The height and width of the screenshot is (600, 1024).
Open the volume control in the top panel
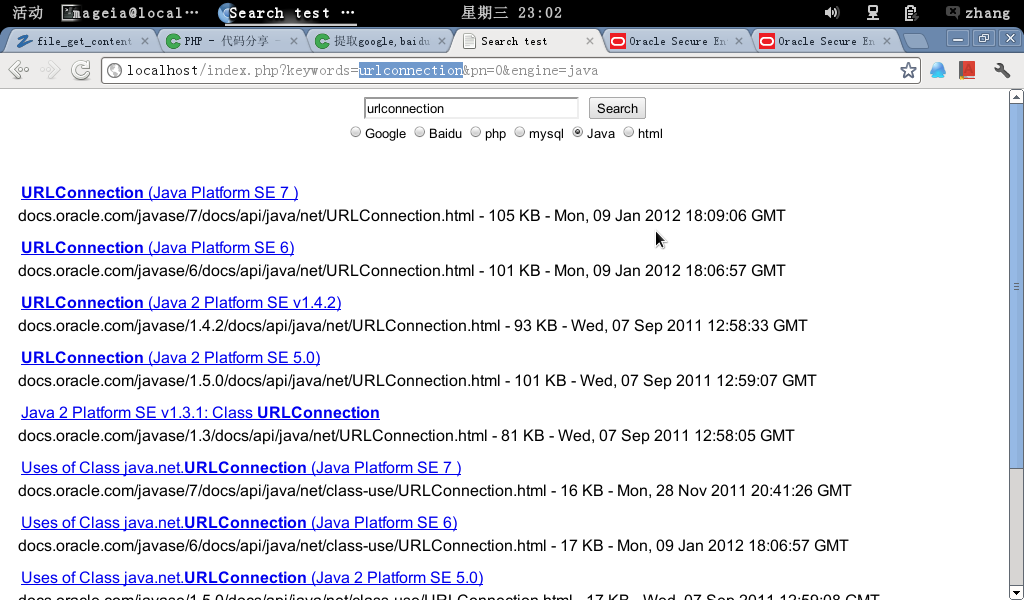[x=831, y=13]
